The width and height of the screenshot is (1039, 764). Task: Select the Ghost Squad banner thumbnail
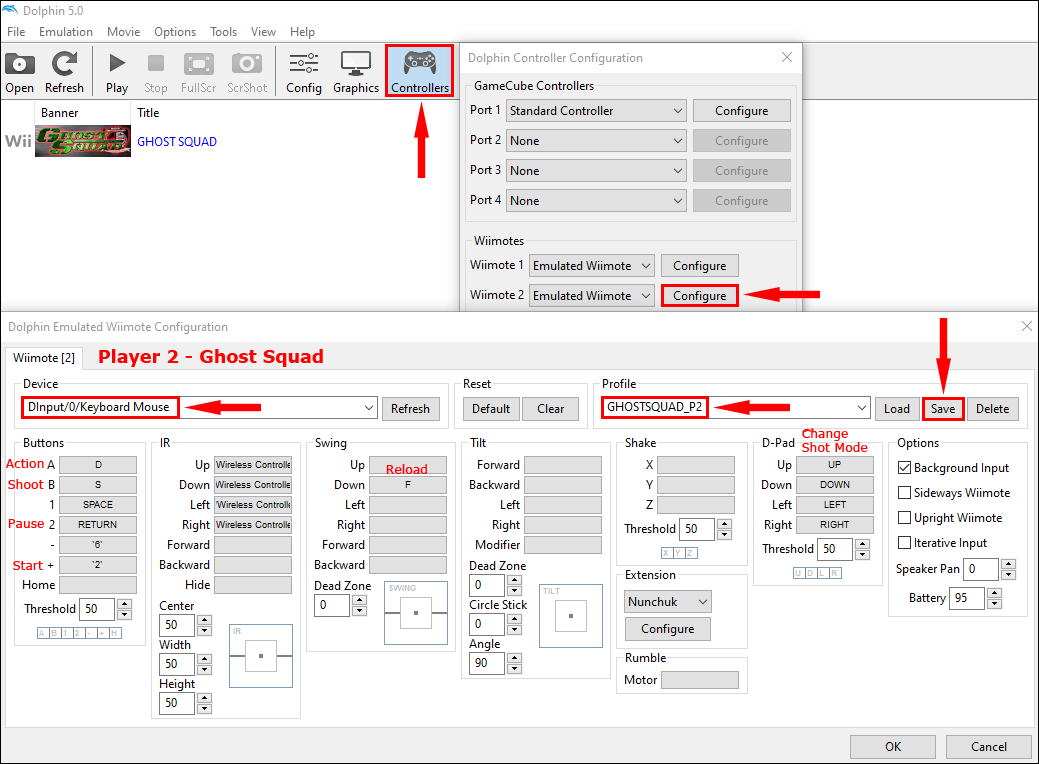tap(83, 141)
